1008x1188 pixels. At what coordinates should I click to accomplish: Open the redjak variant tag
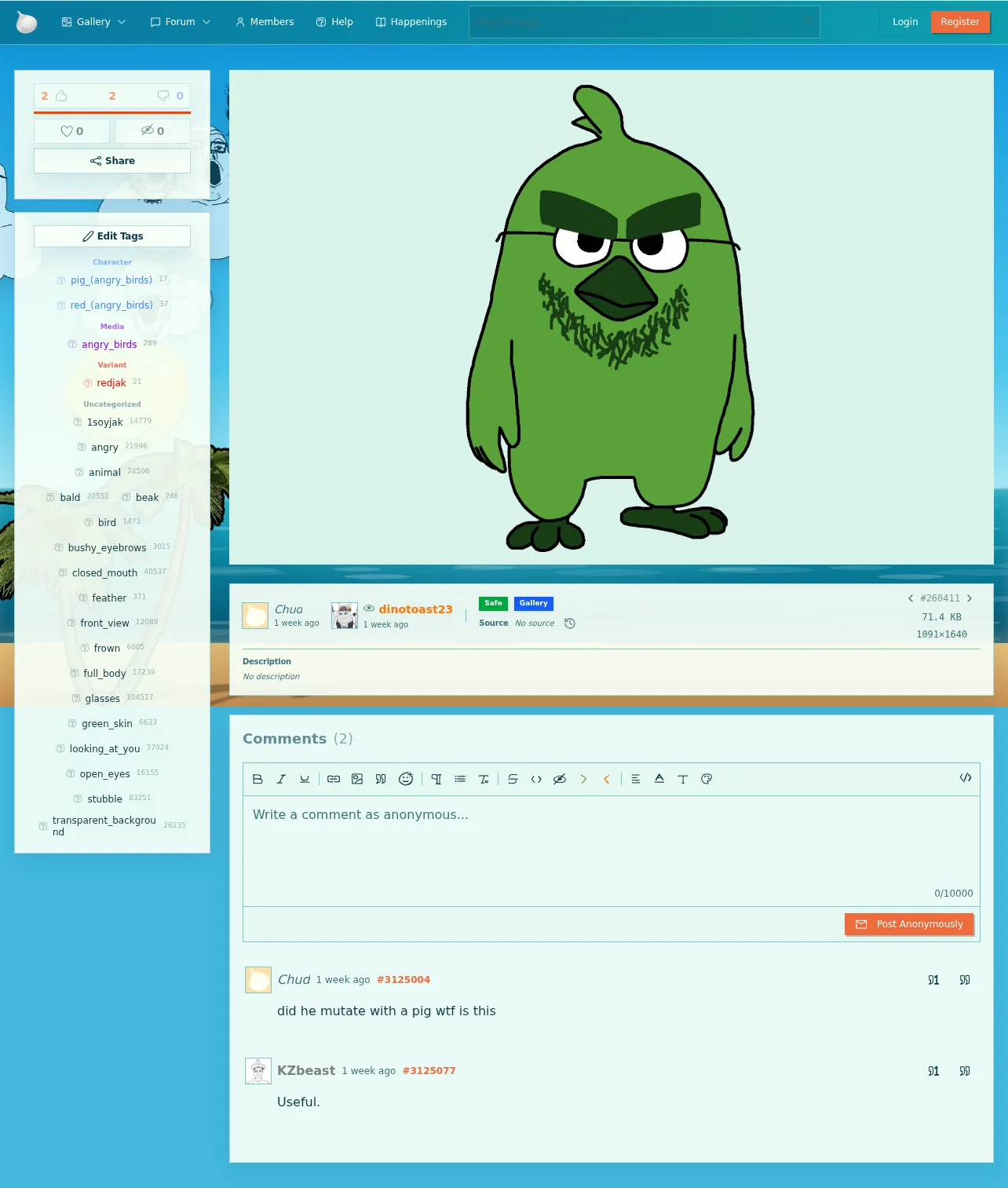click(x=111, y=383)
